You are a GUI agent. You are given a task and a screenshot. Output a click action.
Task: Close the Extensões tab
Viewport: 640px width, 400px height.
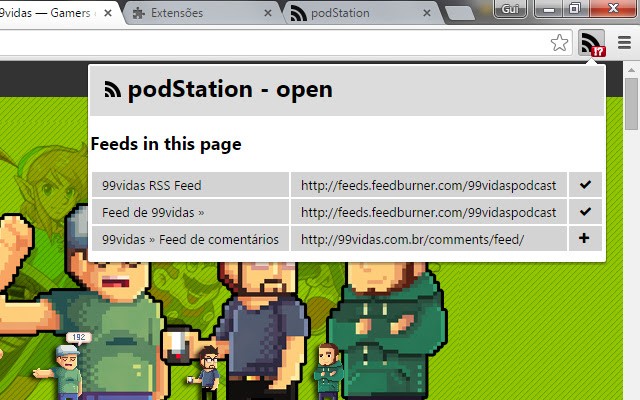pyautogui.click(x=268, y=13)
